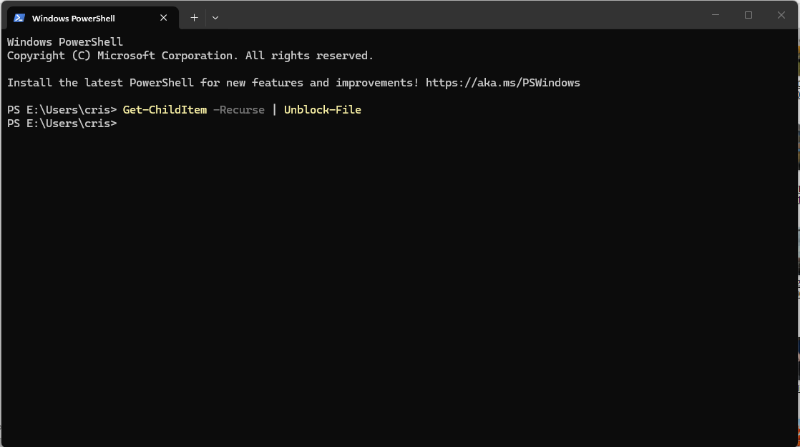Click the empty title bar area
The width and height of the screenshot is (800, 447).
pos(459,15)
